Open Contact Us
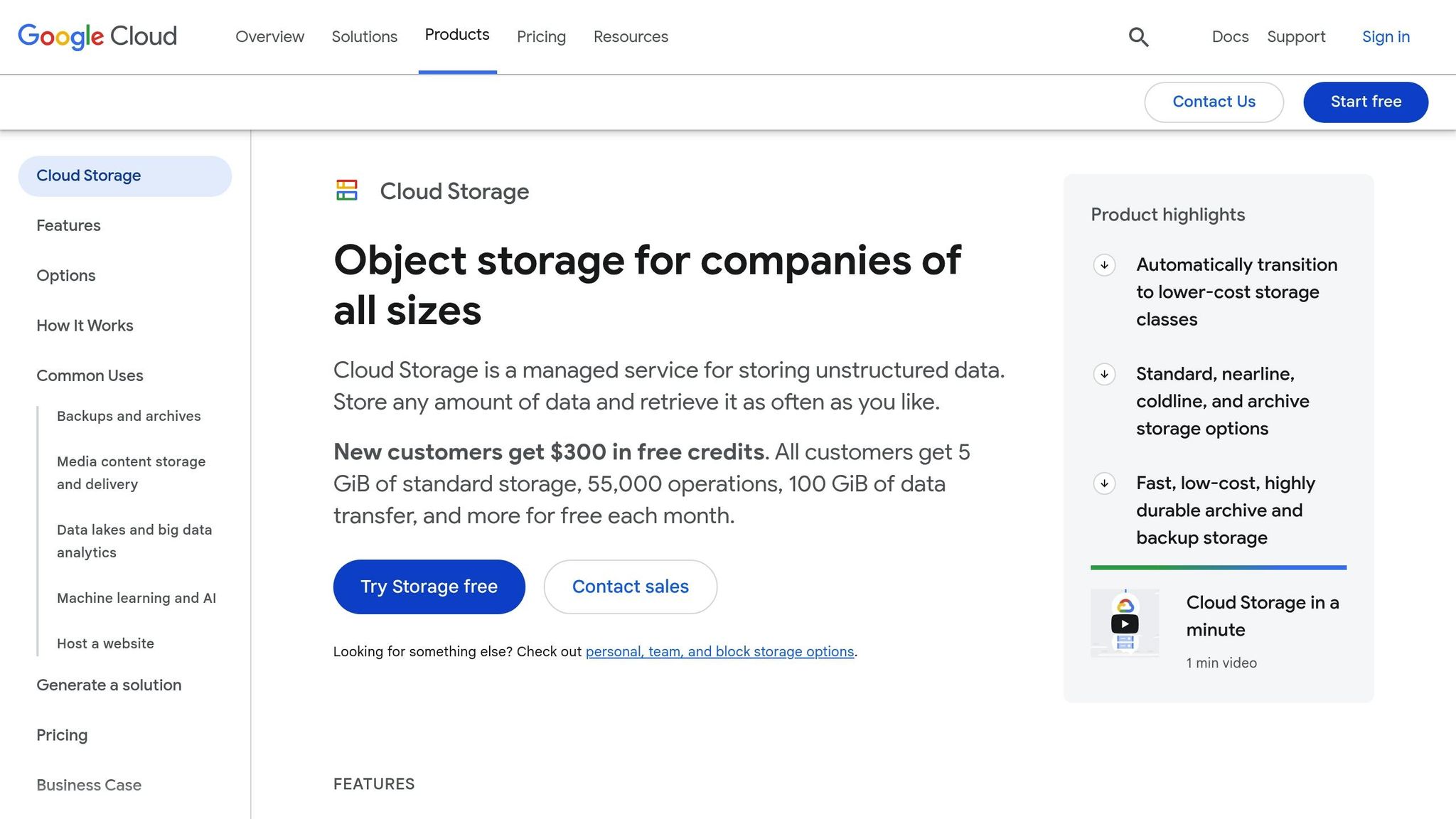 (x=1214, y=102)
